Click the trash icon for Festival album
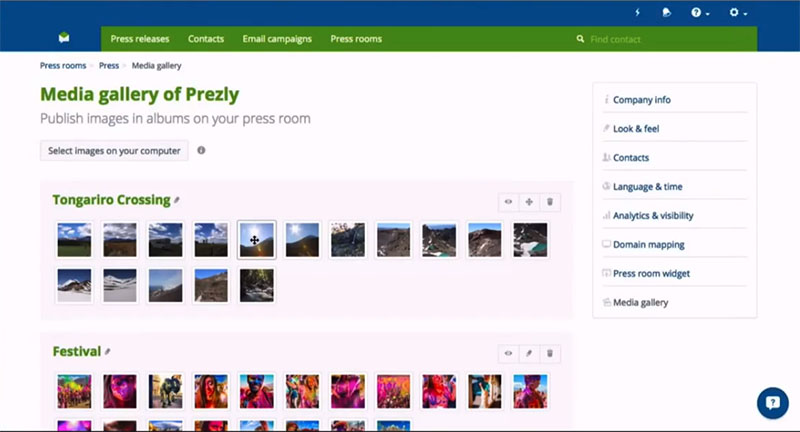 coord(549,353)
